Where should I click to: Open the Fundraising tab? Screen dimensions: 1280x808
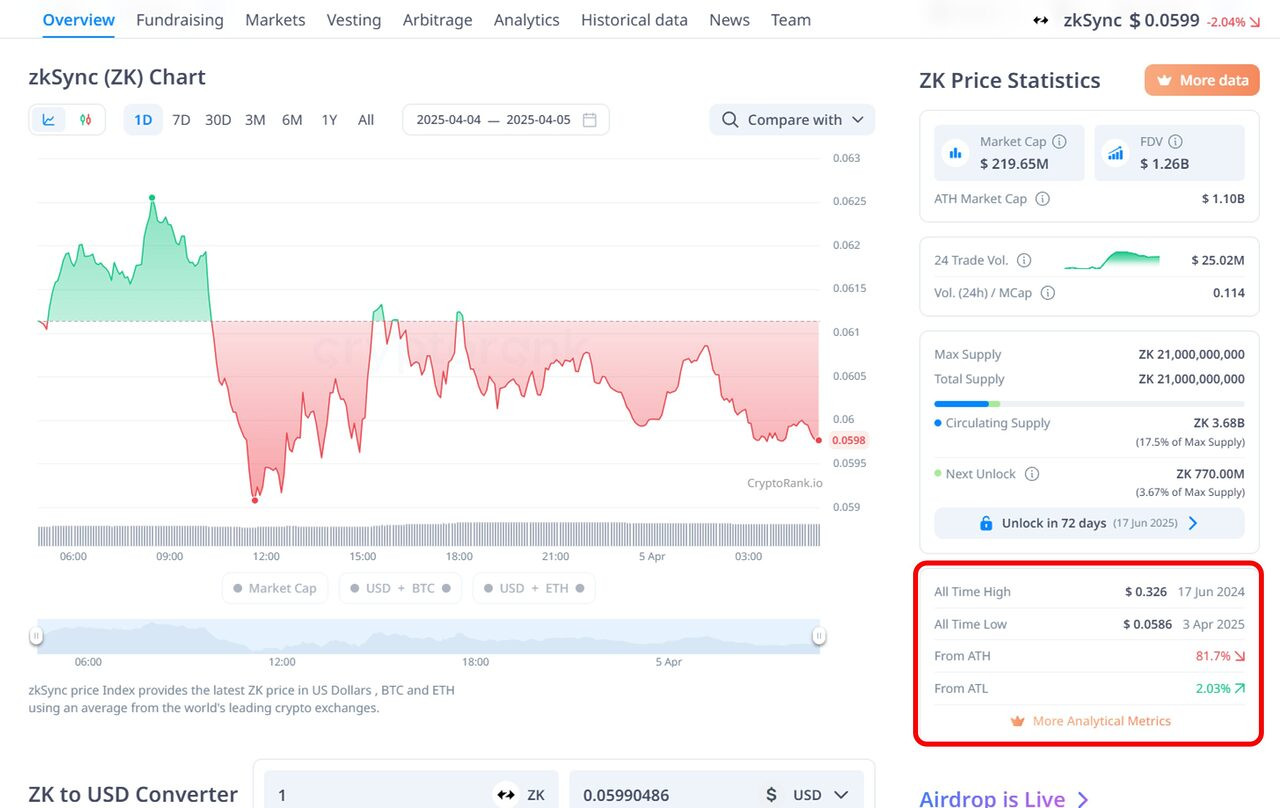[180, 20]
